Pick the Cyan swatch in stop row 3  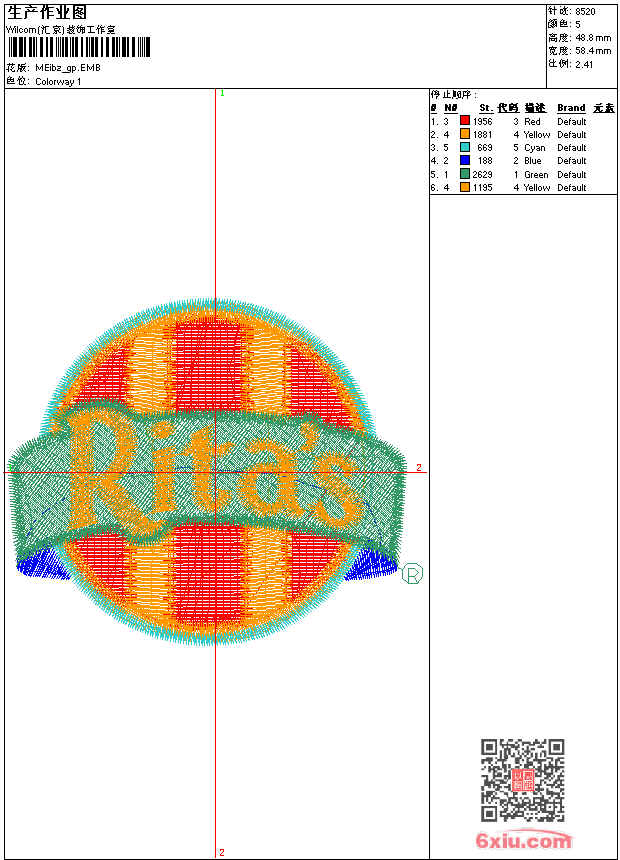(465, 147)
